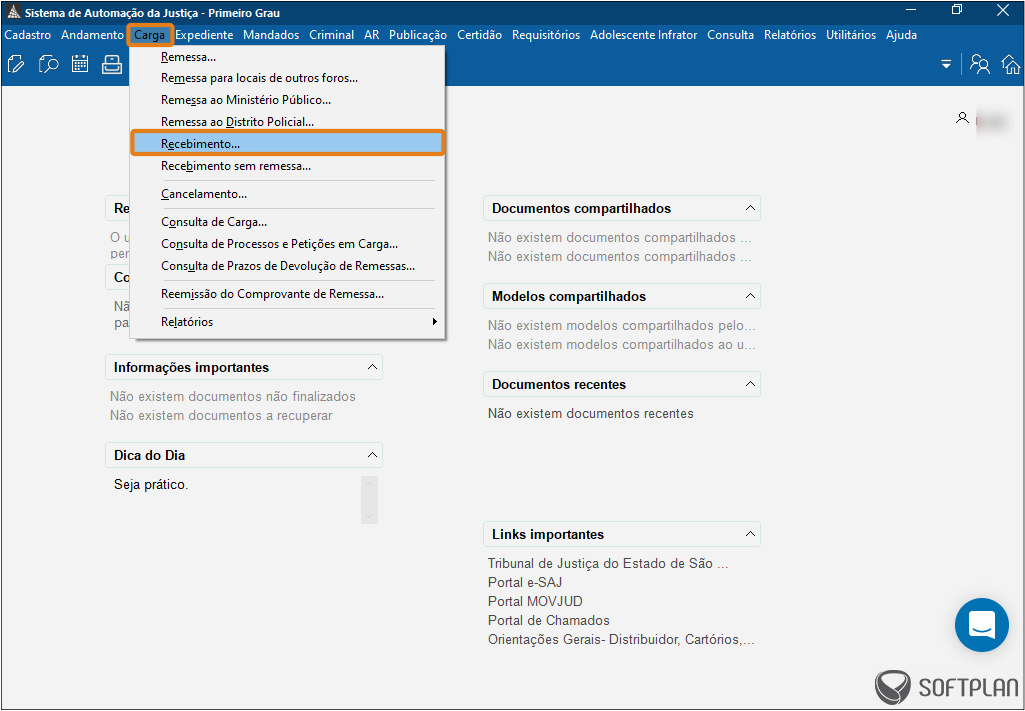Open Consulta de Processos e Petições em Carga

click(288, 244)
